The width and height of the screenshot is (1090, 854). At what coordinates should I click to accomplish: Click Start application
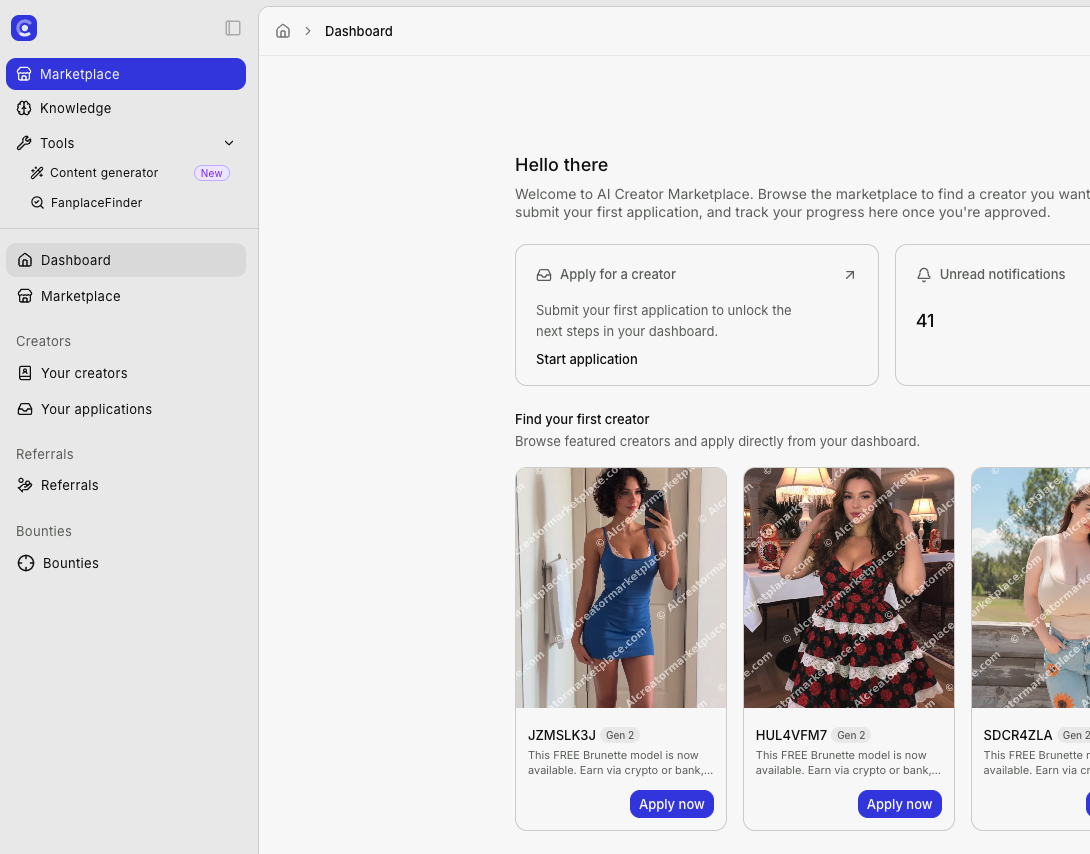[x=587, y=359]
